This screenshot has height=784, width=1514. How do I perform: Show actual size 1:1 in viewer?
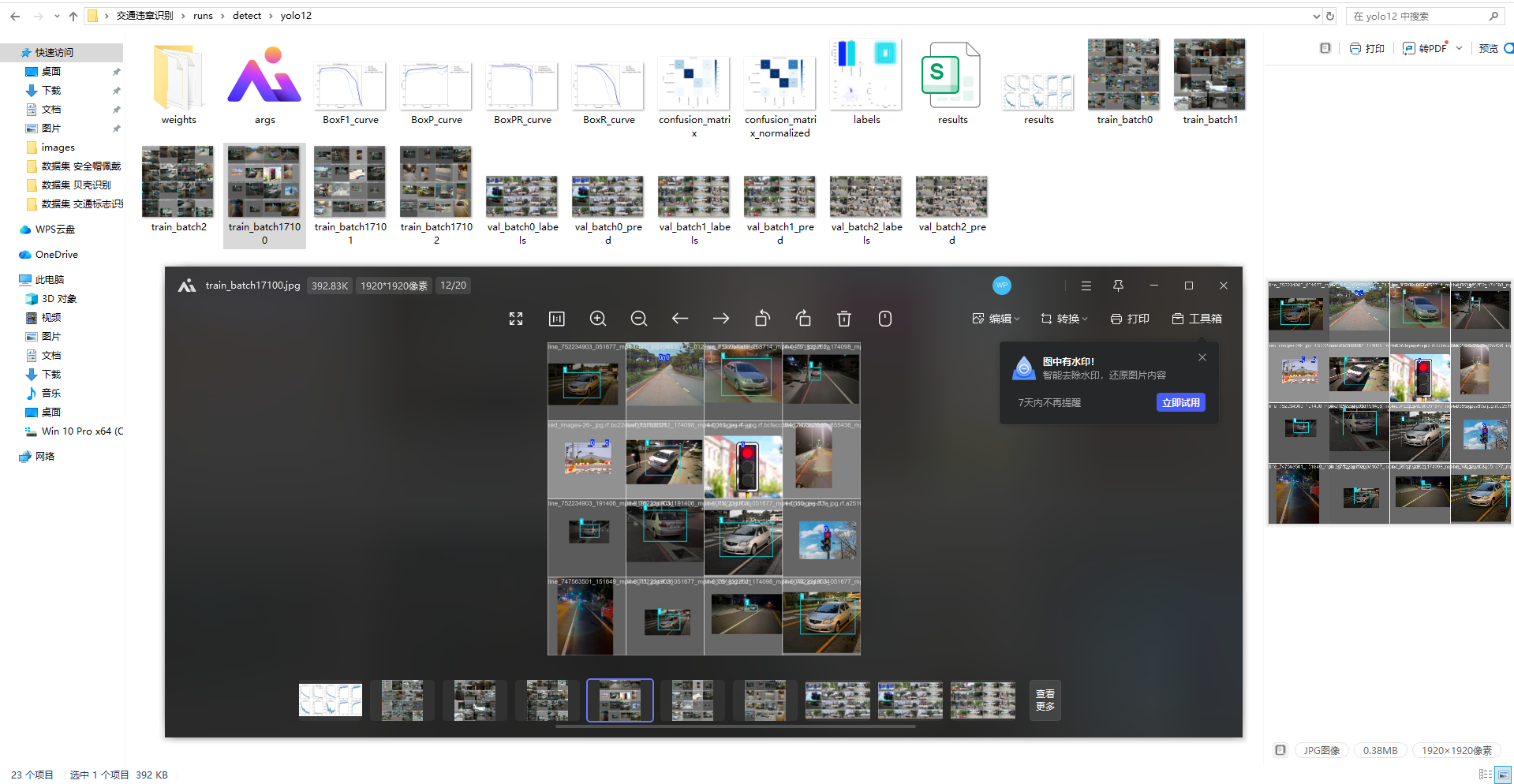(x=557, y=319)
